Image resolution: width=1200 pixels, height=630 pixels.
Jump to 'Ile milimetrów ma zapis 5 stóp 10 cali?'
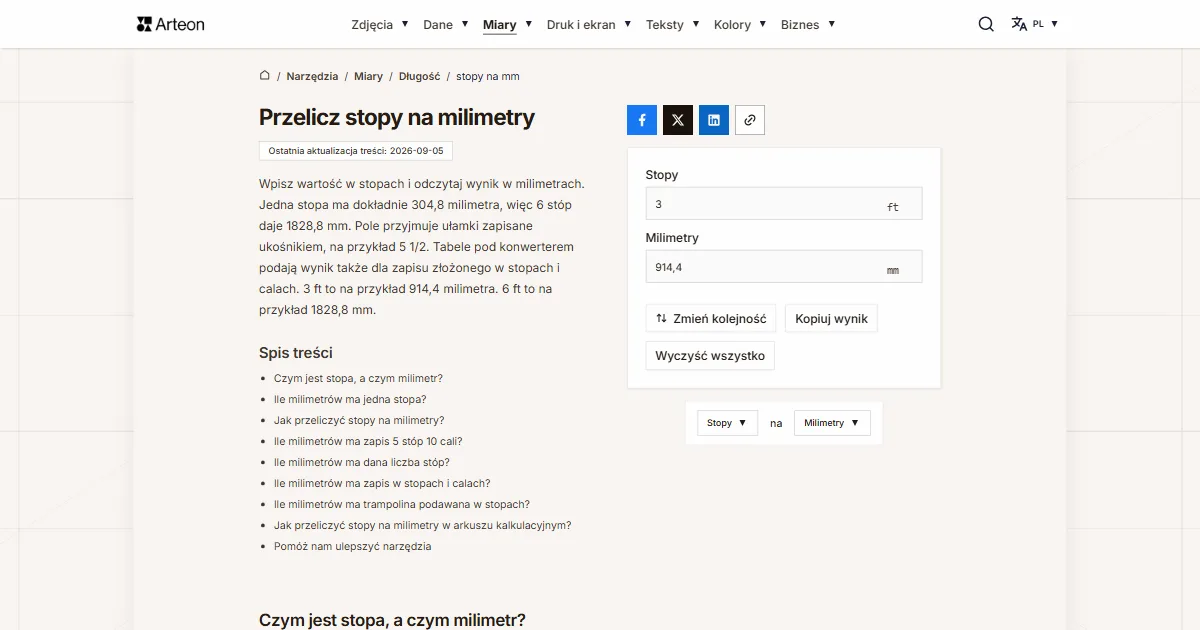click(368, 441)
